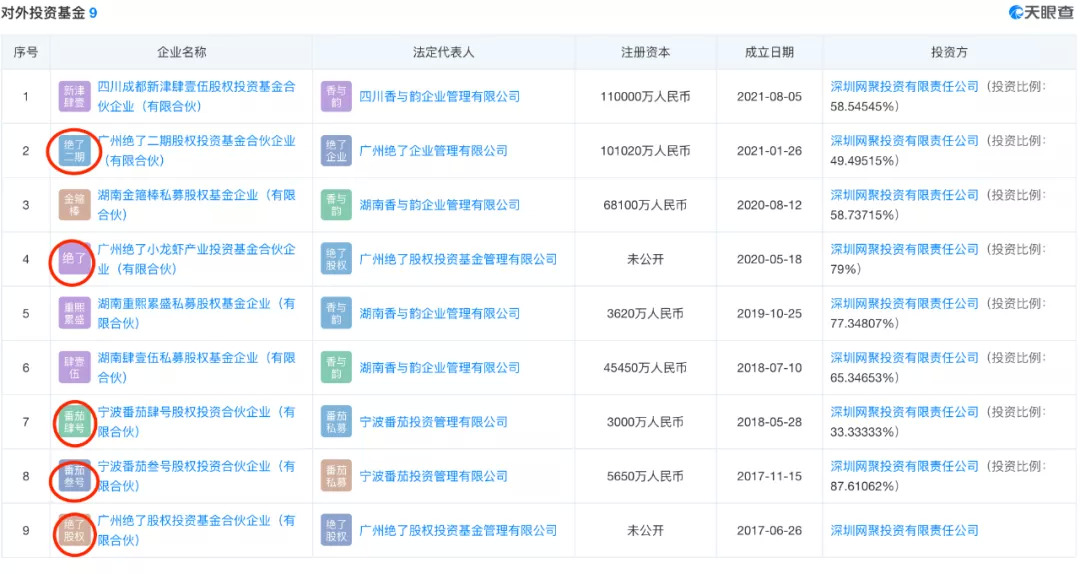The width and height of the screenshot is (1080, 574).
Task: Click the 番茄叁号 badge icon
Action: click(x=75, y=476)
